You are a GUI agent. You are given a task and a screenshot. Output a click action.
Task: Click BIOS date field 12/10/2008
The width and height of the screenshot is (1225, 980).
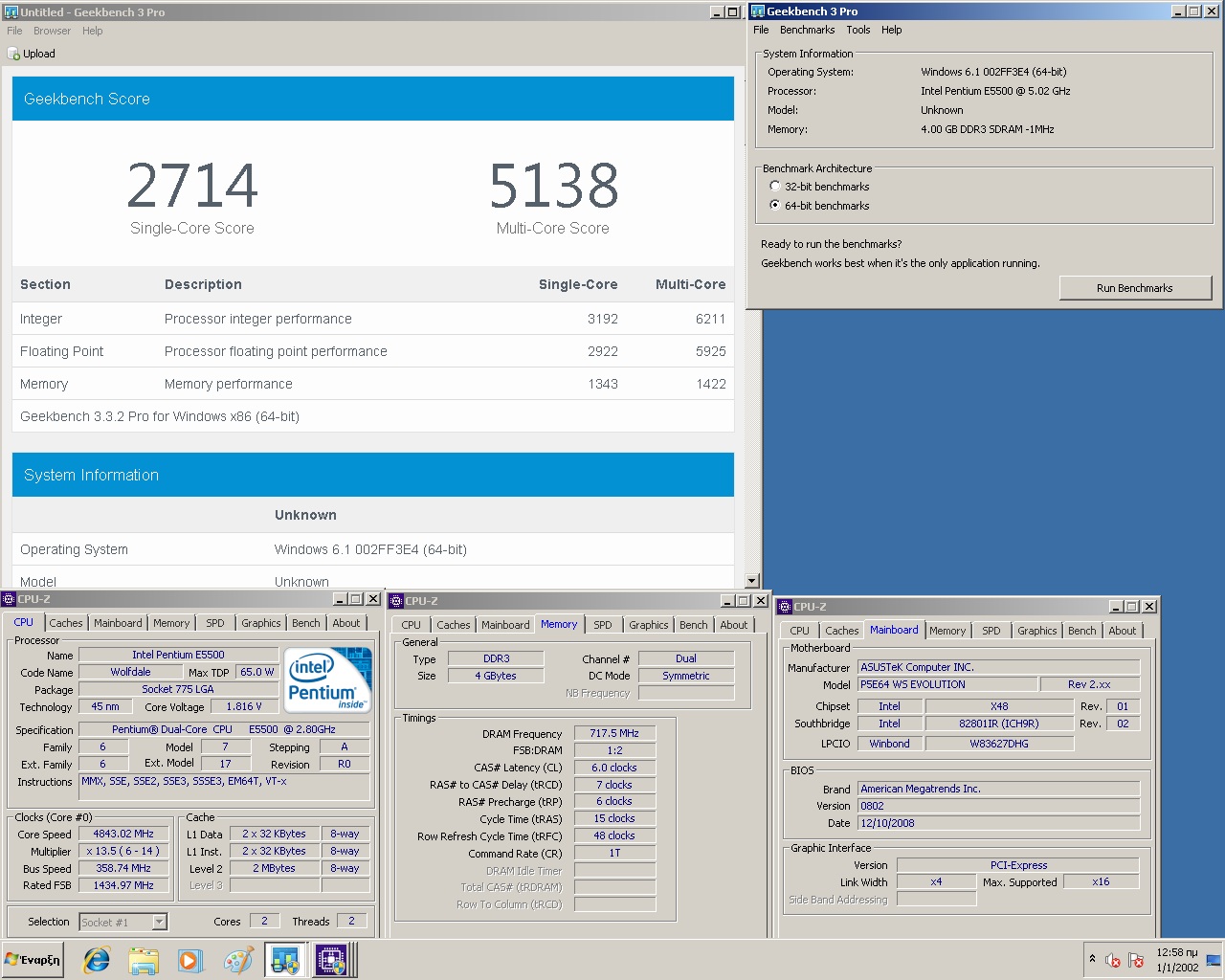(x=998, y=823)
